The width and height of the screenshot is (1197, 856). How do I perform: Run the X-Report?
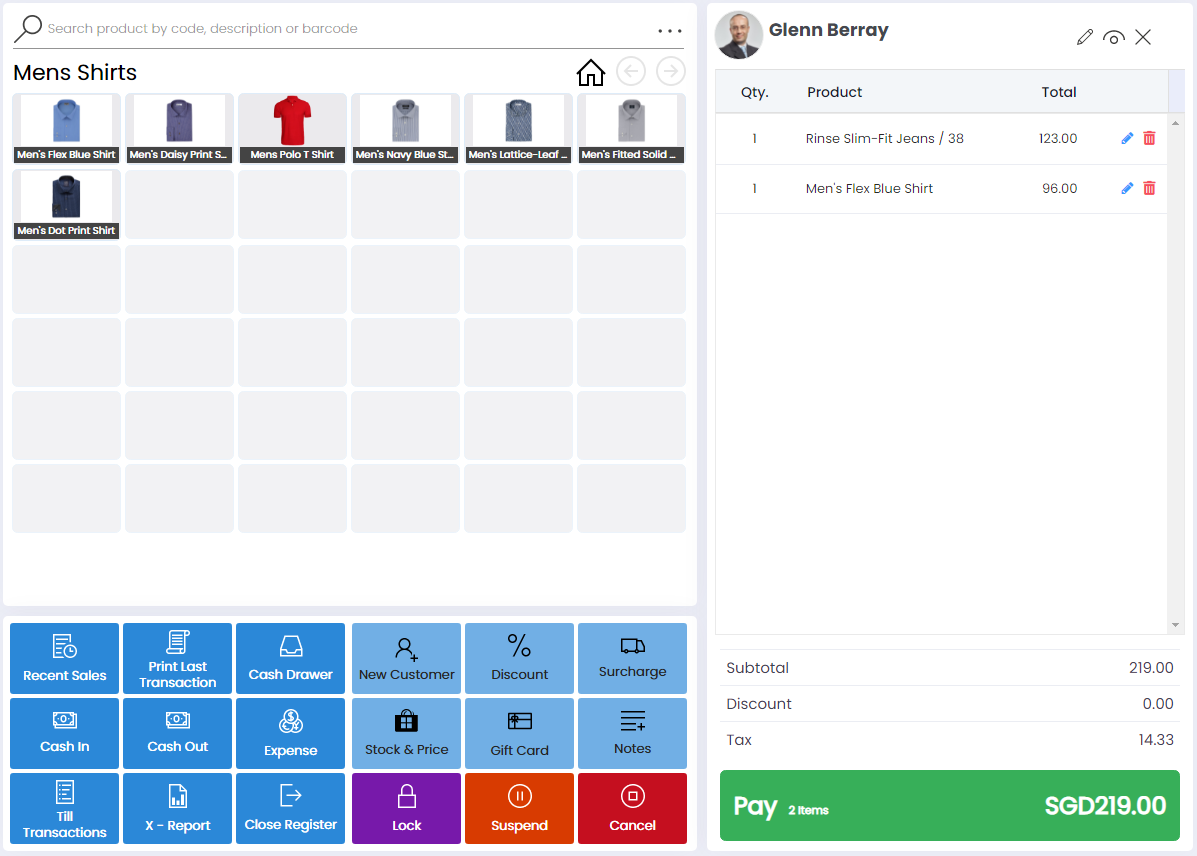(x=177, y=808)
